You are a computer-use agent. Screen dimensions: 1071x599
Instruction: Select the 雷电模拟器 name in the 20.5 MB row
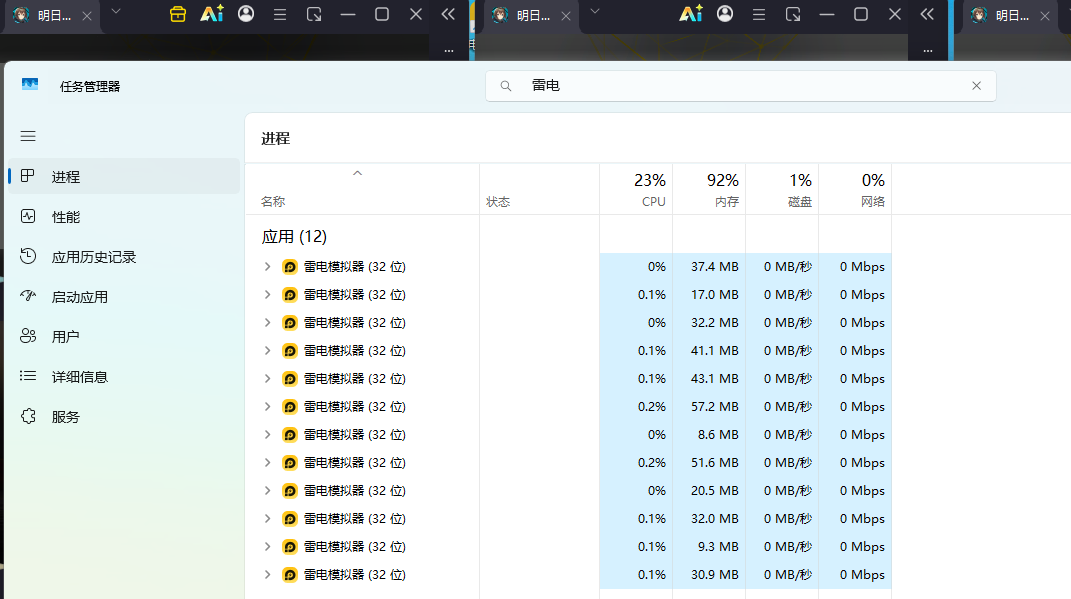point(354,490)
